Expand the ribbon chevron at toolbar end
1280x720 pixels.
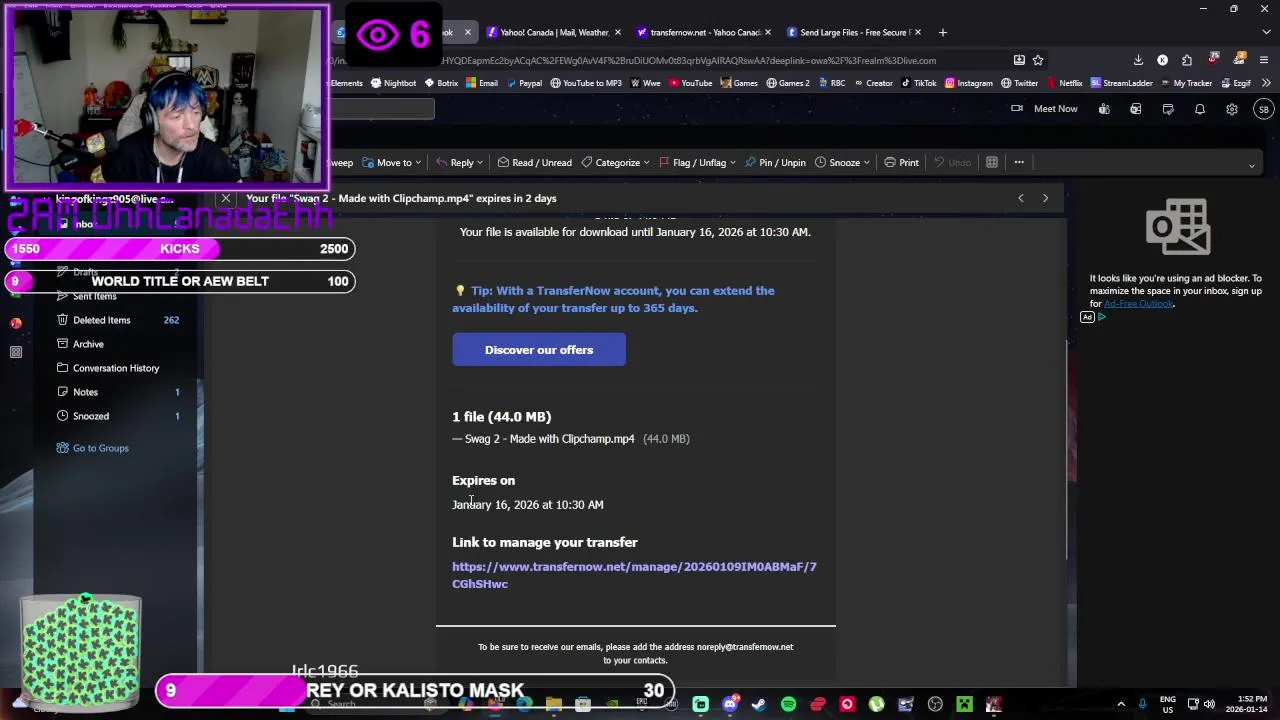(1251, 166)
